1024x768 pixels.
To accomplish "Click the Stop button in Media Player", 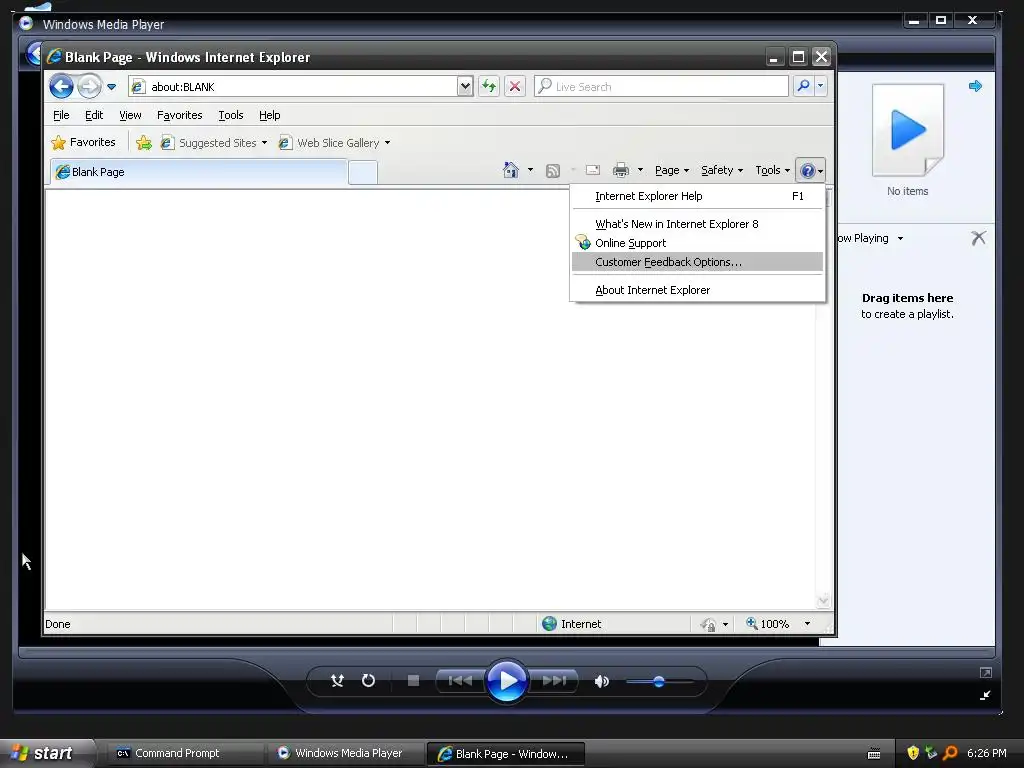I will tap(413, 680).
